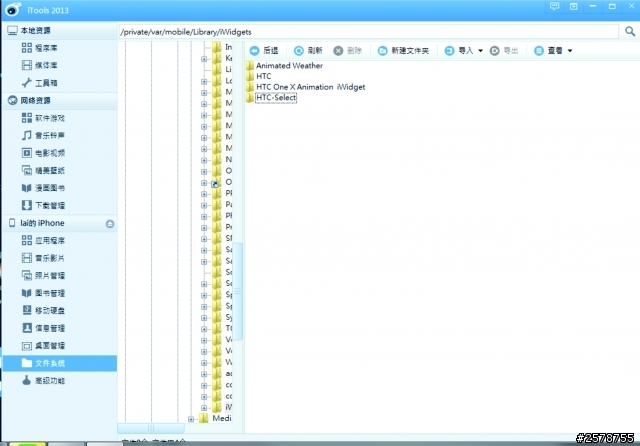640x446 pixels.
Task: Click the path address field
Action: (369, 32)
